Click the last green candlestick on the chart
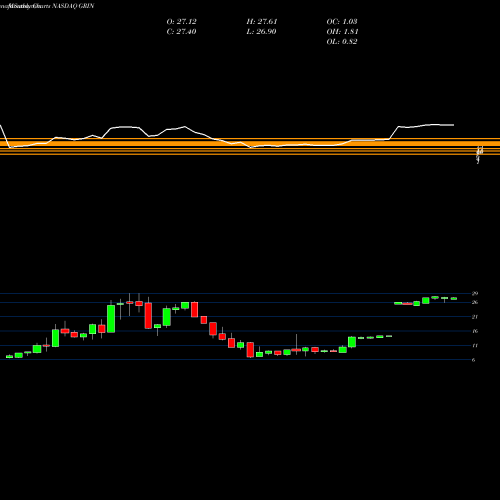This screenshot has height=500, width=500. tap(454, 299)
